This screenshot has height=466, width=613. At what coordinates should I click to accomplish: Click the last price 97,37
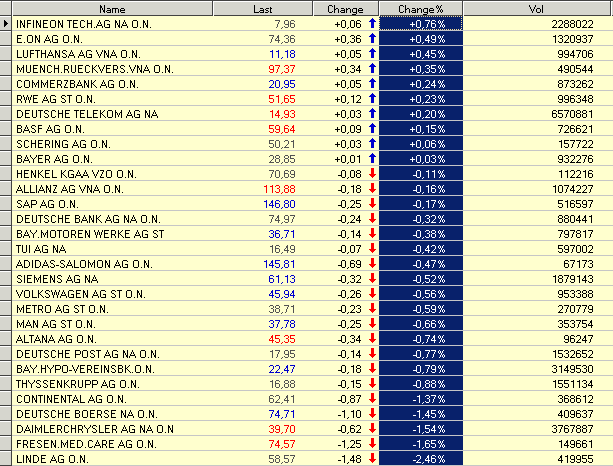(x=282, y=69)
